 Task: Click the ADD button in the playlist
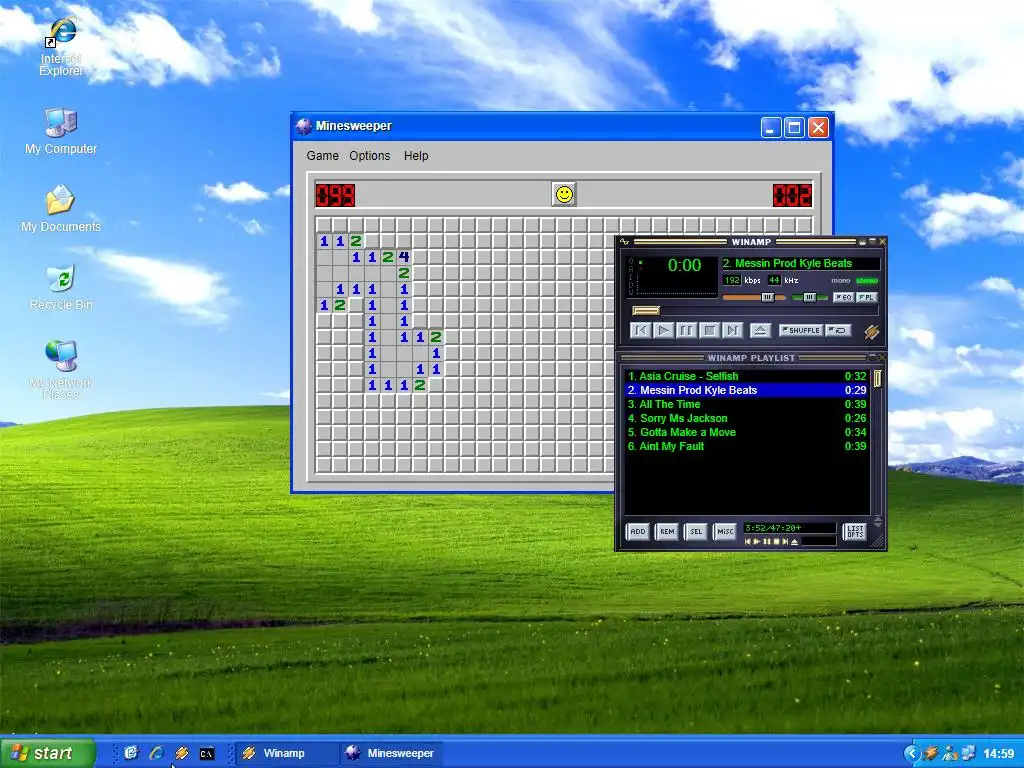pyautogui.click(x=637, y=532)
